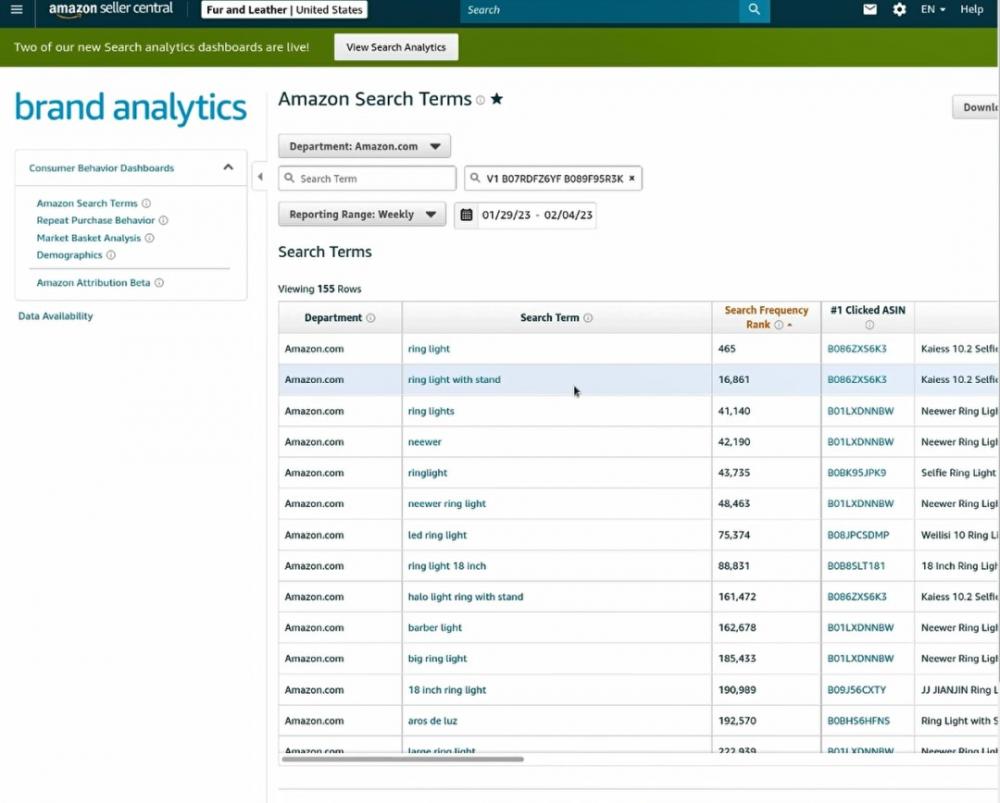Click into the Search Term filter field

pyautogui.click(x=367, y=178)
